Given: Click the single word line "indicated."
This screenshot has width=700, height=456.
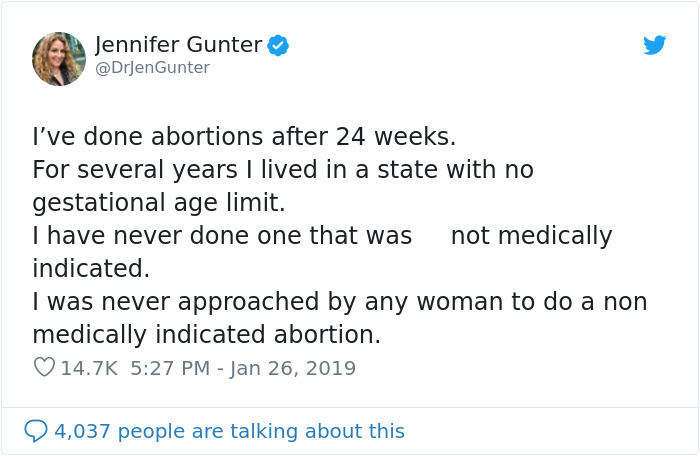Looking at the screenshot, I should pos(91,269).
